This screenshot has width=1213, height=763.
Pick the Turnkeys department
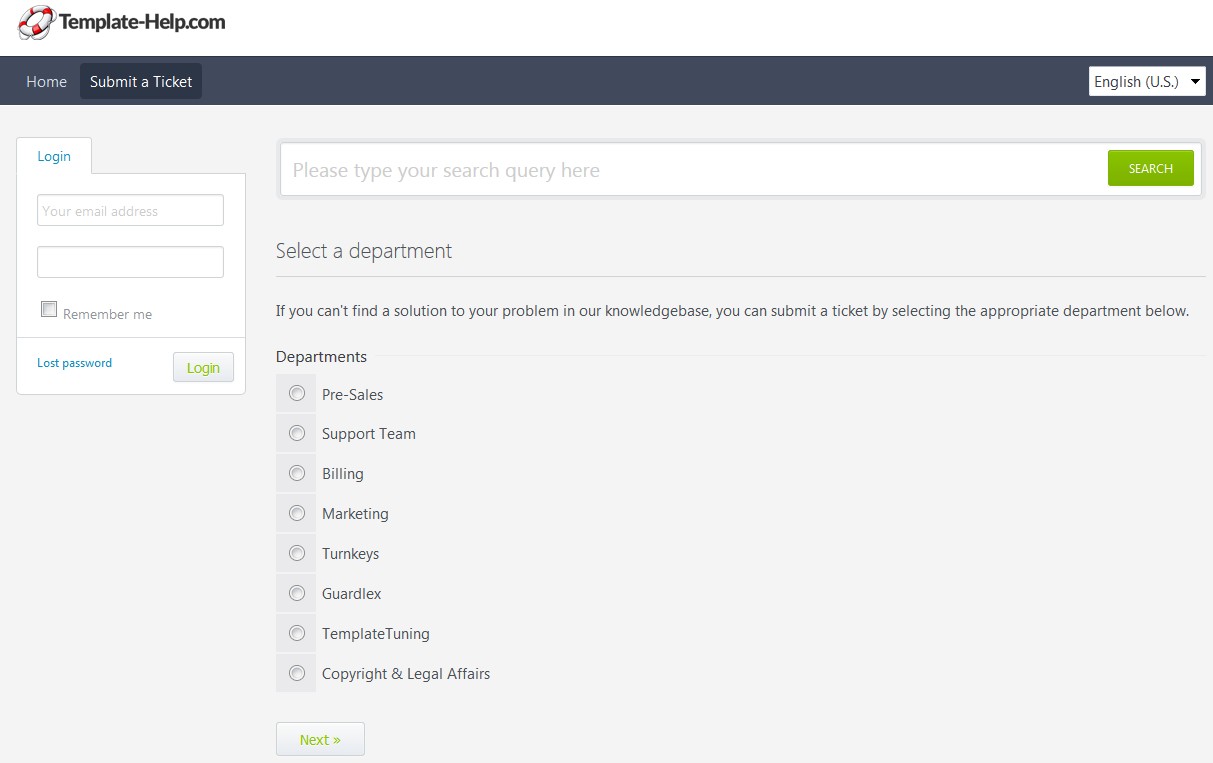click(296, 553)
